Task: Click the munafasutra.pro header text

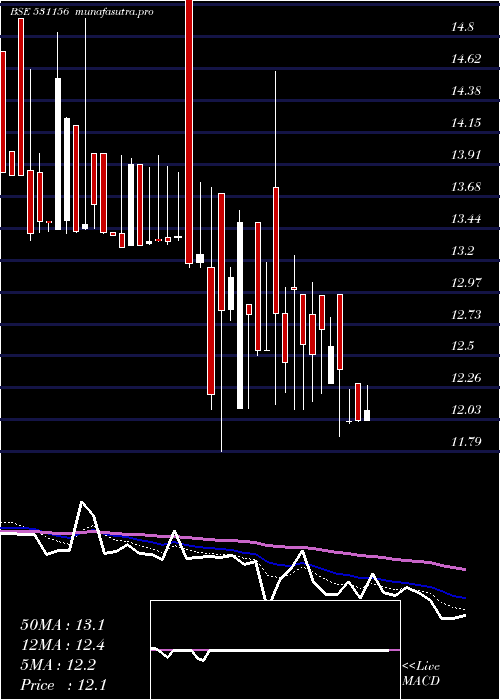Action: point(115,12)
